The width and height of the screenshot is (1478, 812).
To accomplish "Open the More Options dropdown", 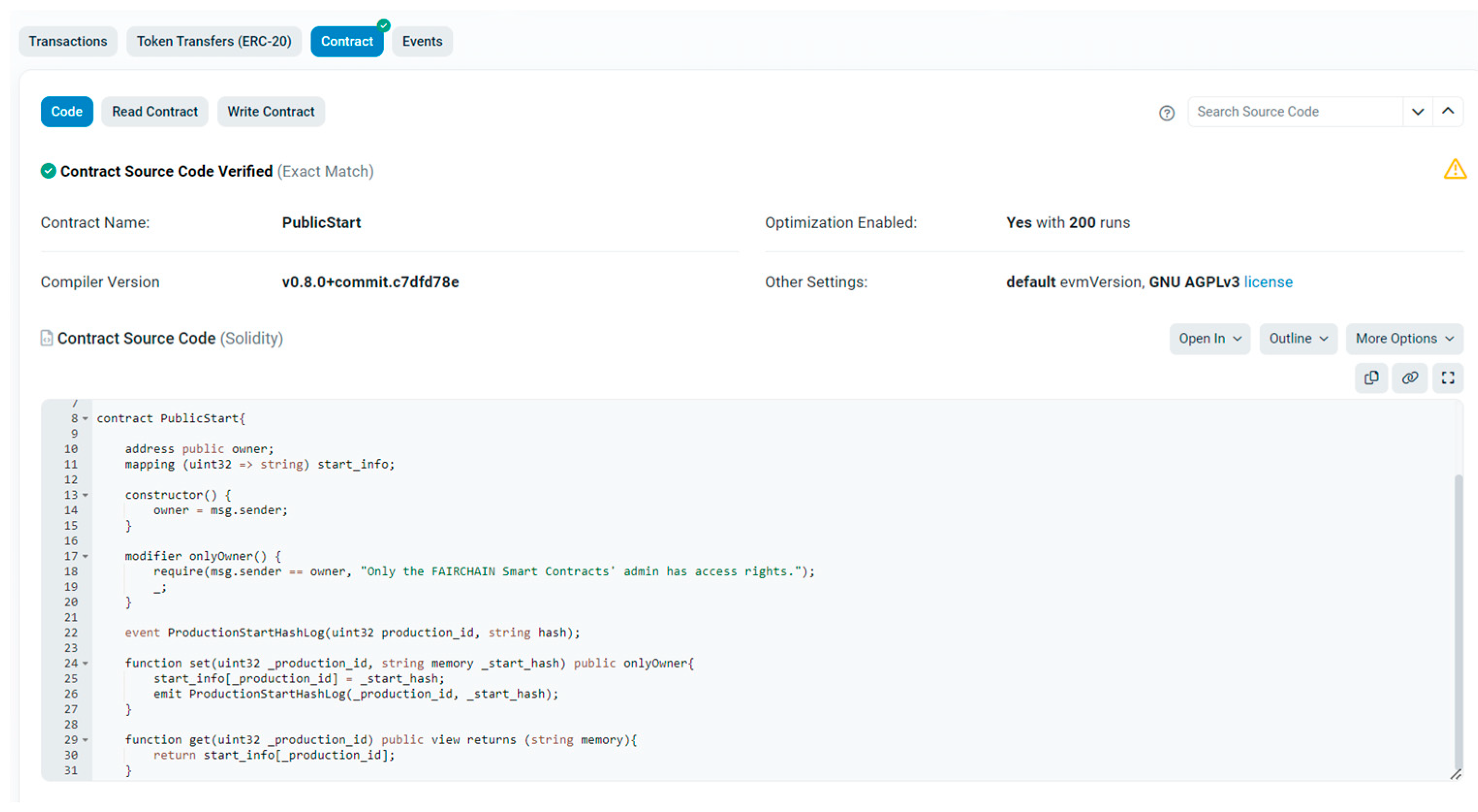I will pos(1404,338).
